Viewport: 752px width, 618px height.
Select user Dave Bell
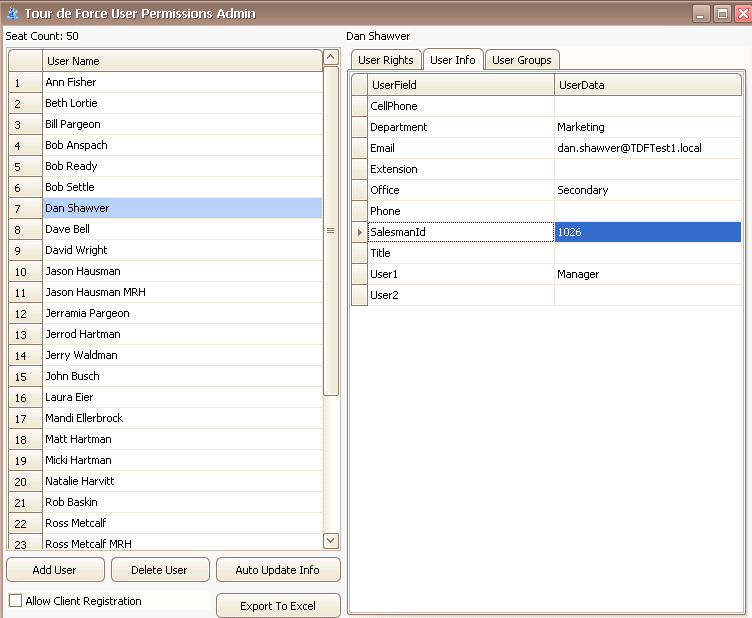[x=182, y=229]
